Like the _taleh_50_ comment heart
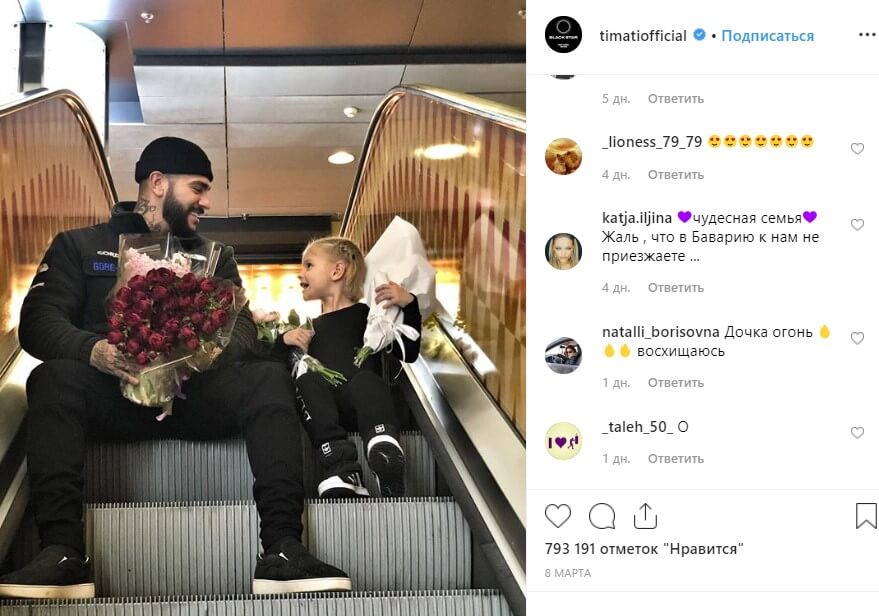879x616 pixels. (857, 433)
